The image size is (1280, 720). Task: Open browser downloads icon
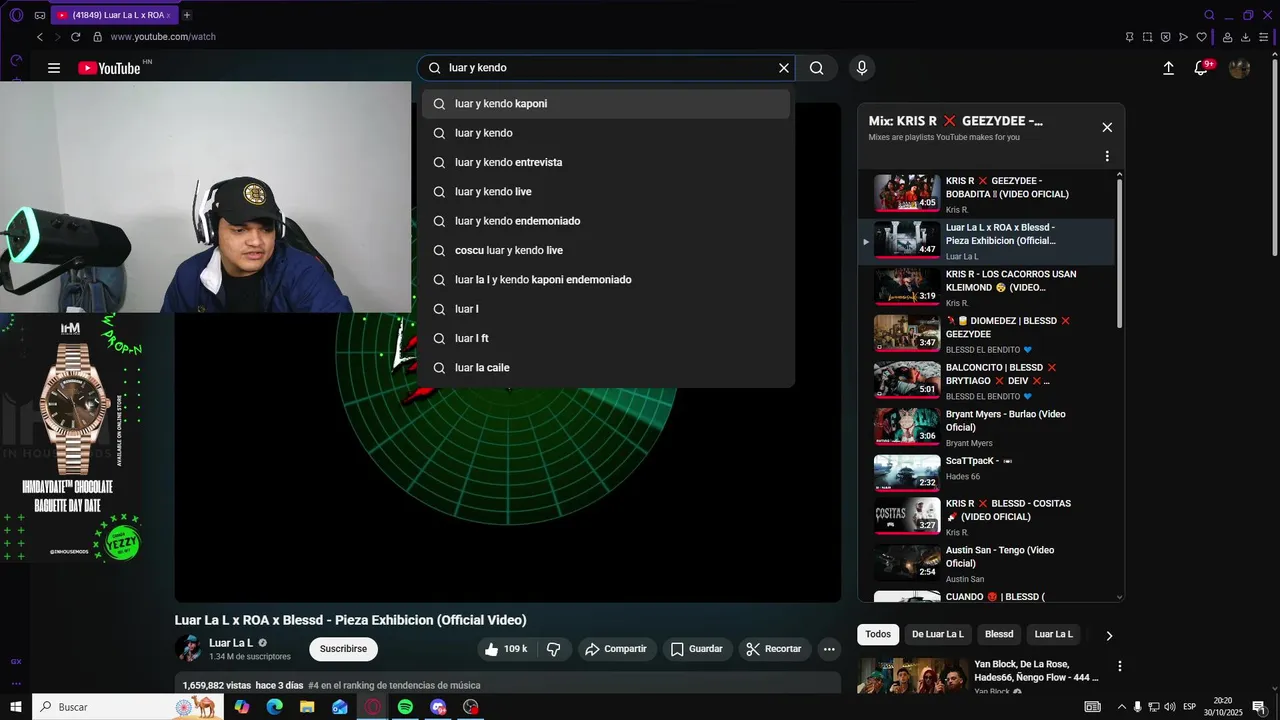[1246, 37]
